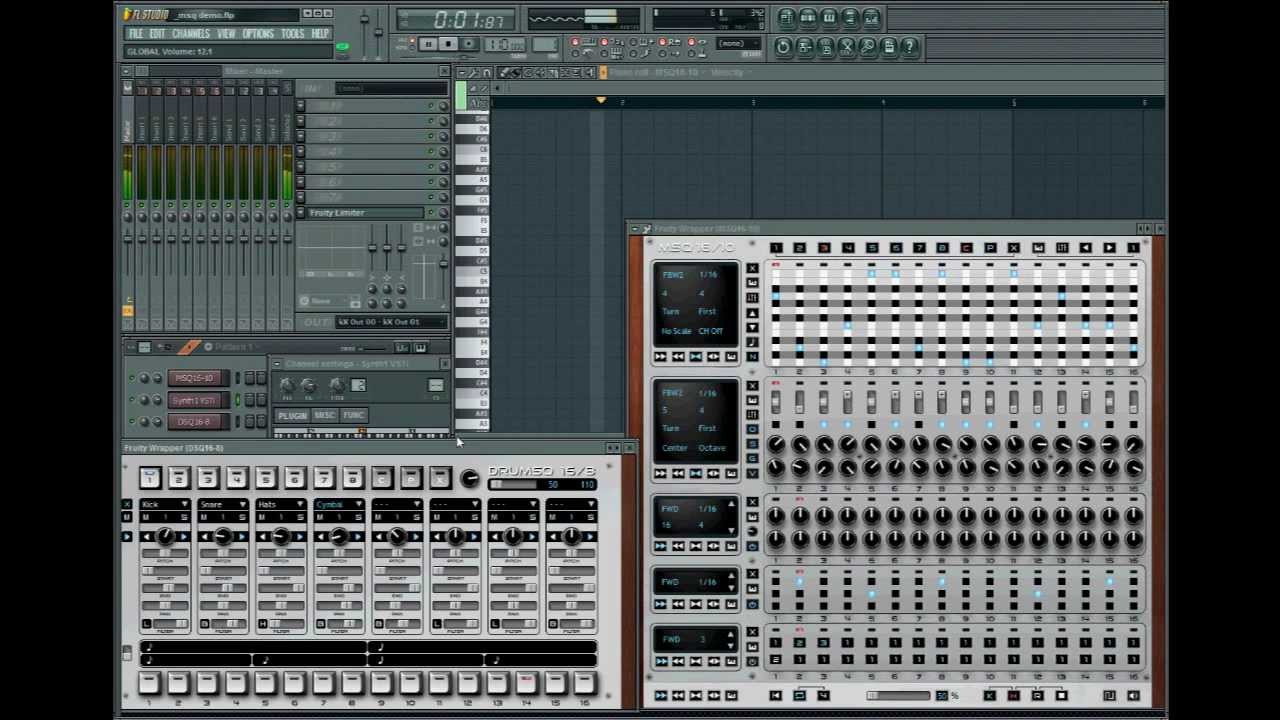Screen dimensions: 1280x720
Task: Stop playback in the transport panel
Action: click(x=448, y=44)
